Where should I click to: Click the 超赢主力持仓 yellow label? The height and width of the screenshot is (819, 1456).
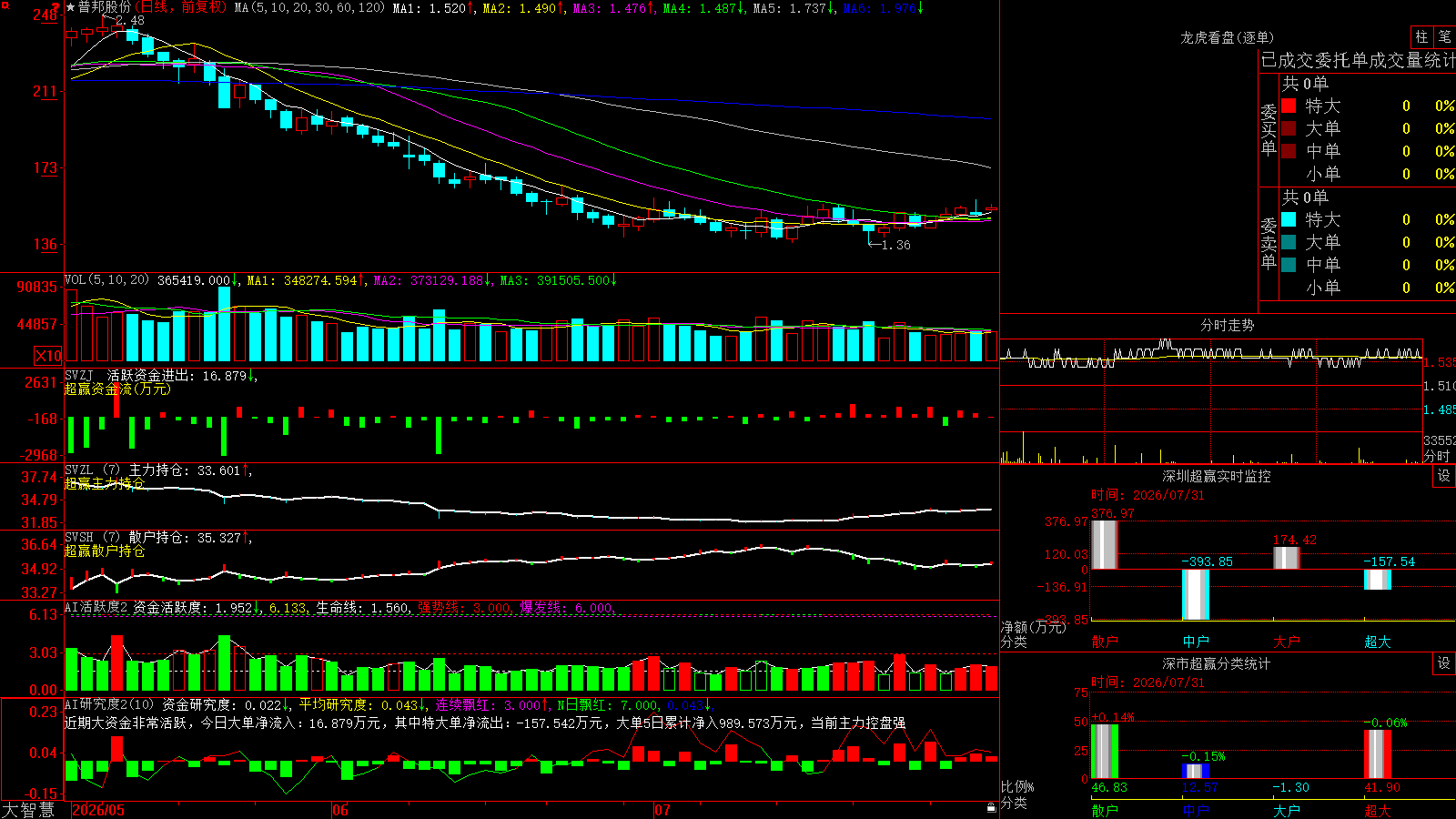(105, 483)
